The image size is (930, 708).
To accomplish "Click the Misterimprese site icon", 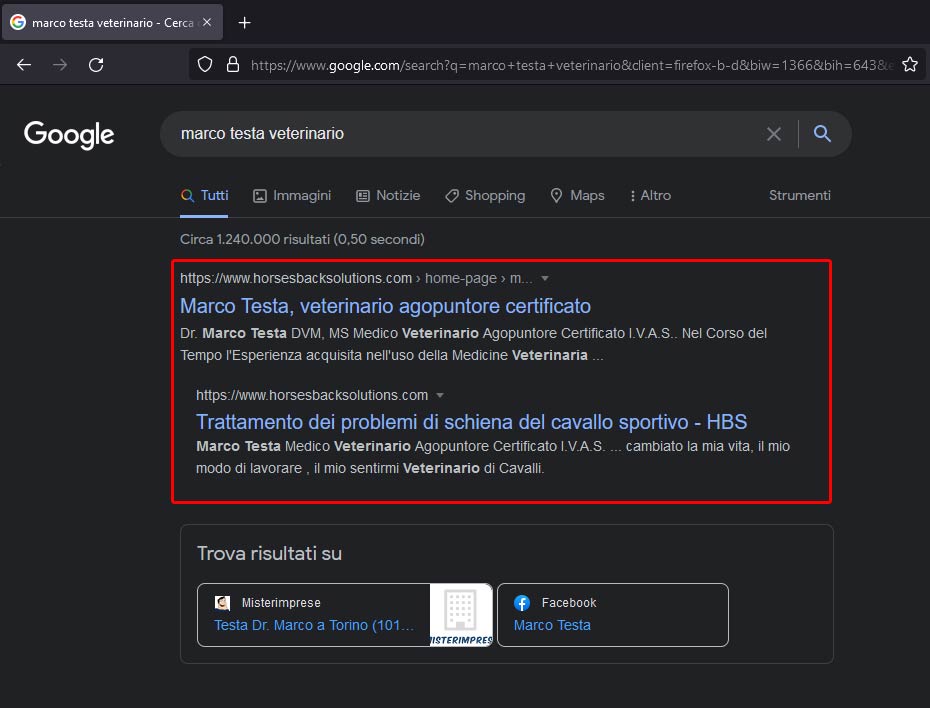I will coord(222,602).
